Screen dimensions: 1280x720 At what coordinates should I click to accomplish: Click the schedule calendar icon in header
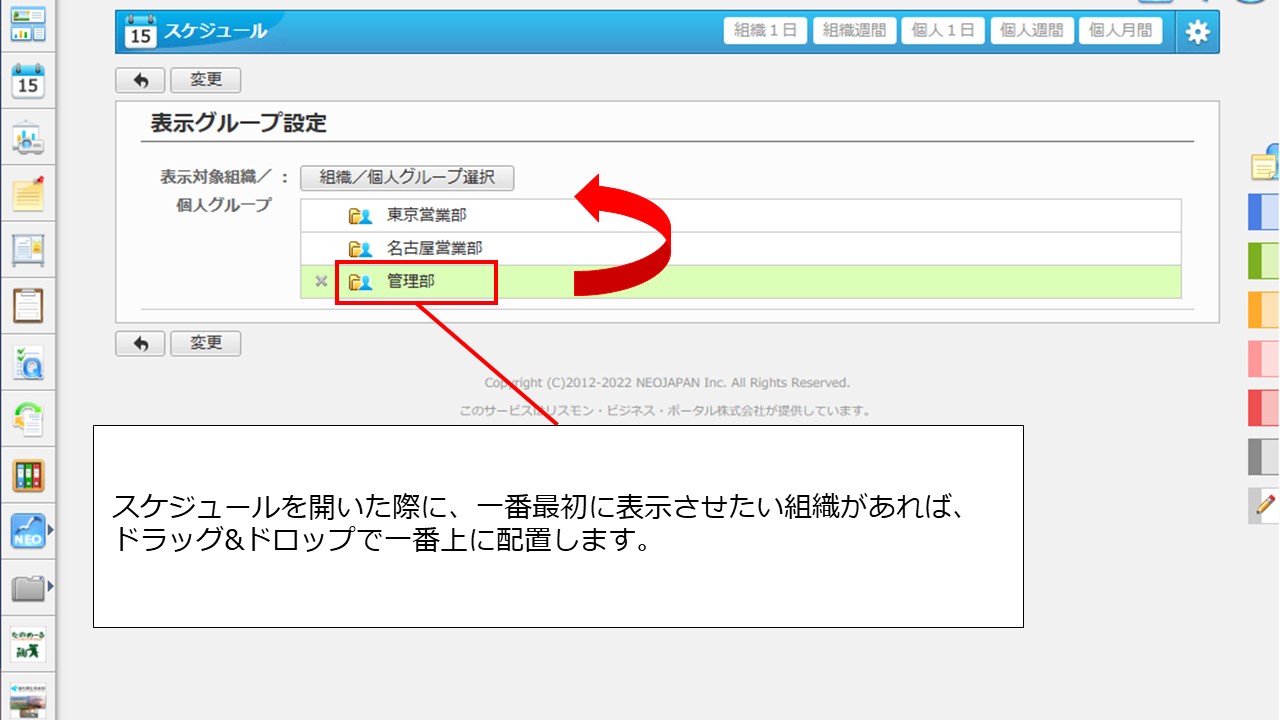[x=140, y=32]
